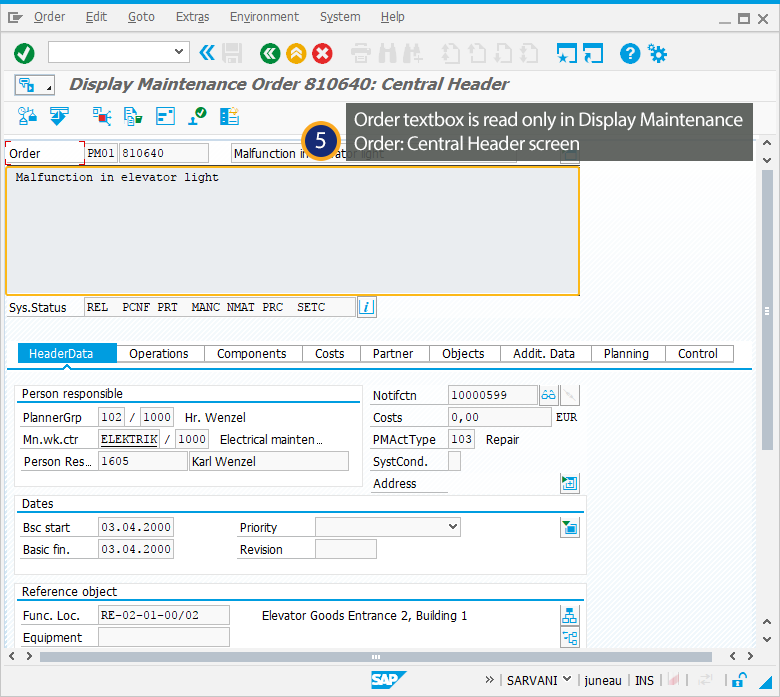Open the System menu
Screen dimensions: 780x697
point(340,17)
